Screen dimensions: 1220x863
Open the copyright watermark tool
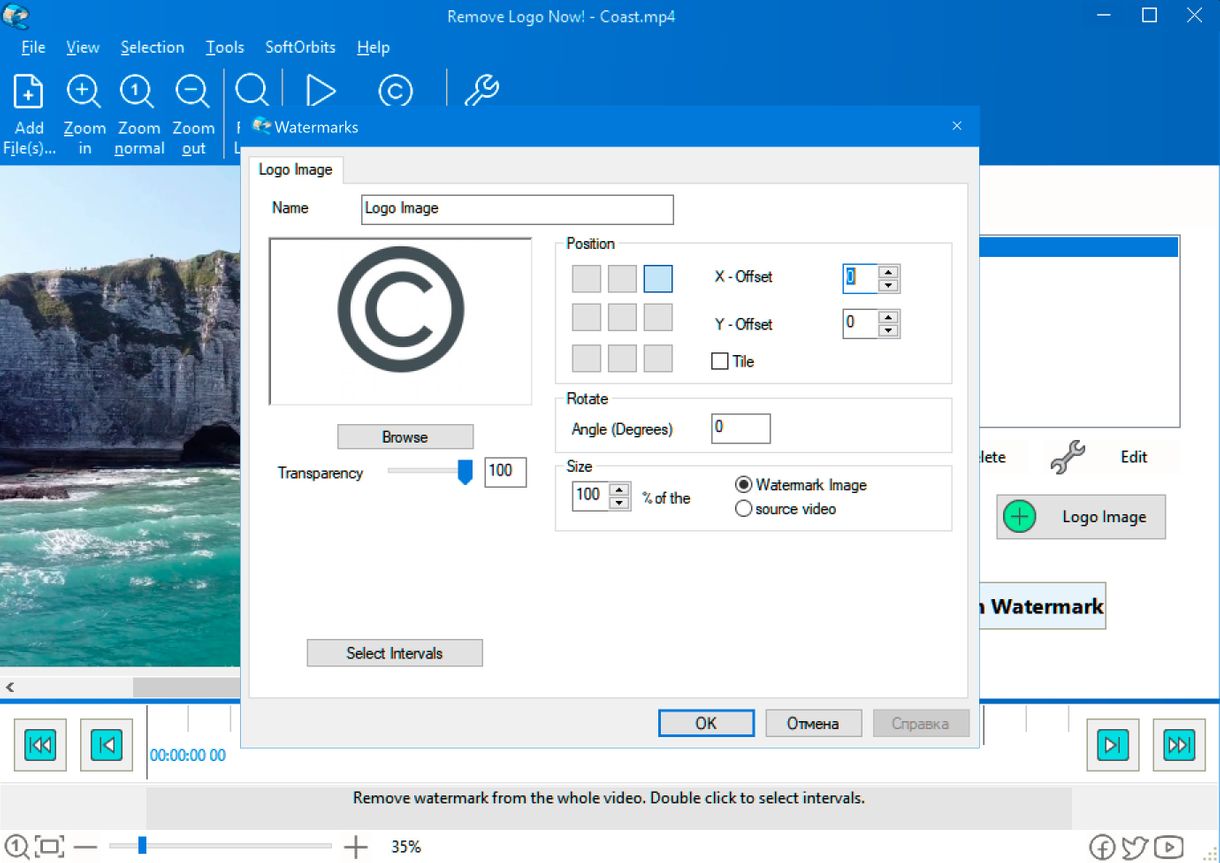click(395, 90)
